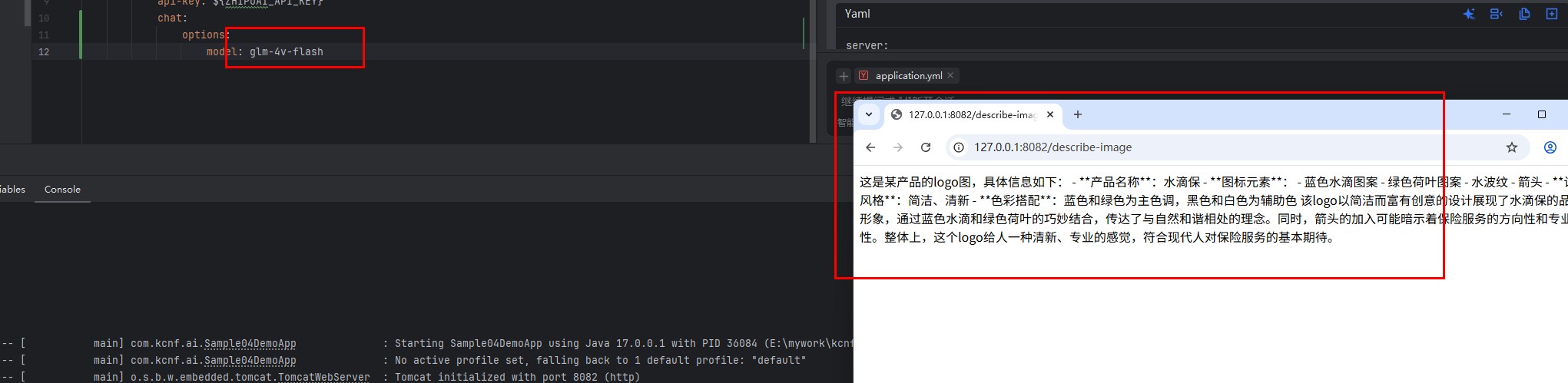The height and width of the screenshot is (383, 1568).
Task: Click the create new file icon in Yaml header
Action: tap(1551, 14)
